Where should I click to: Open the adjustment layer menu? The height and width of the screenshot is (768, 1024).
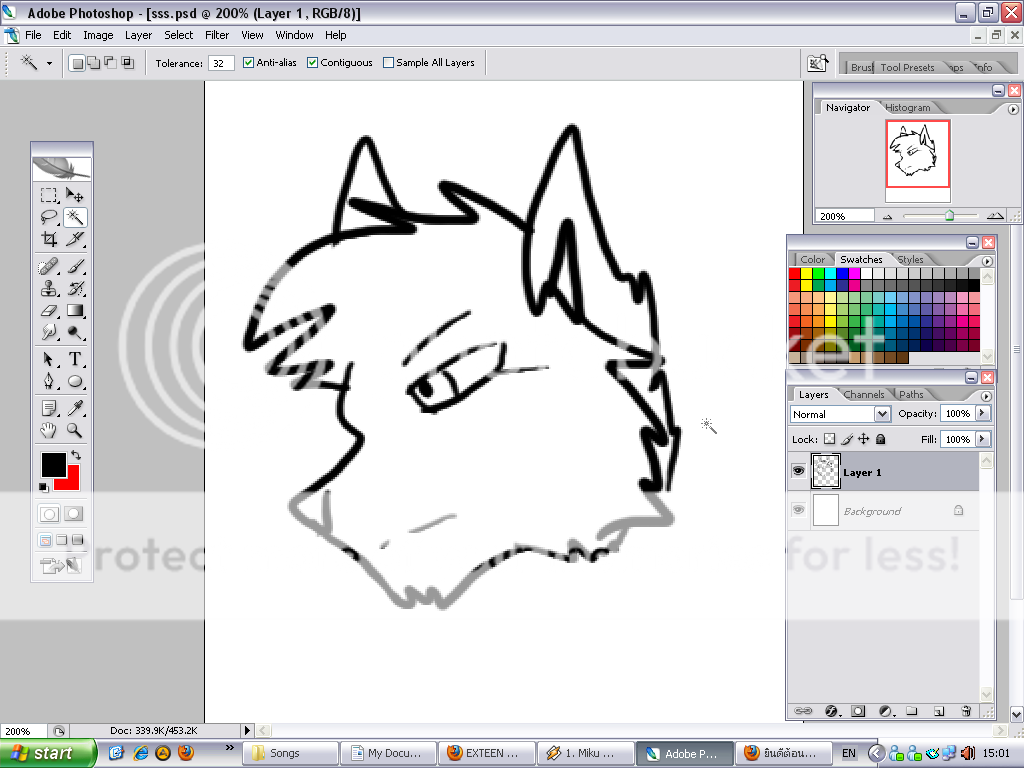click(x=886, y=711)
